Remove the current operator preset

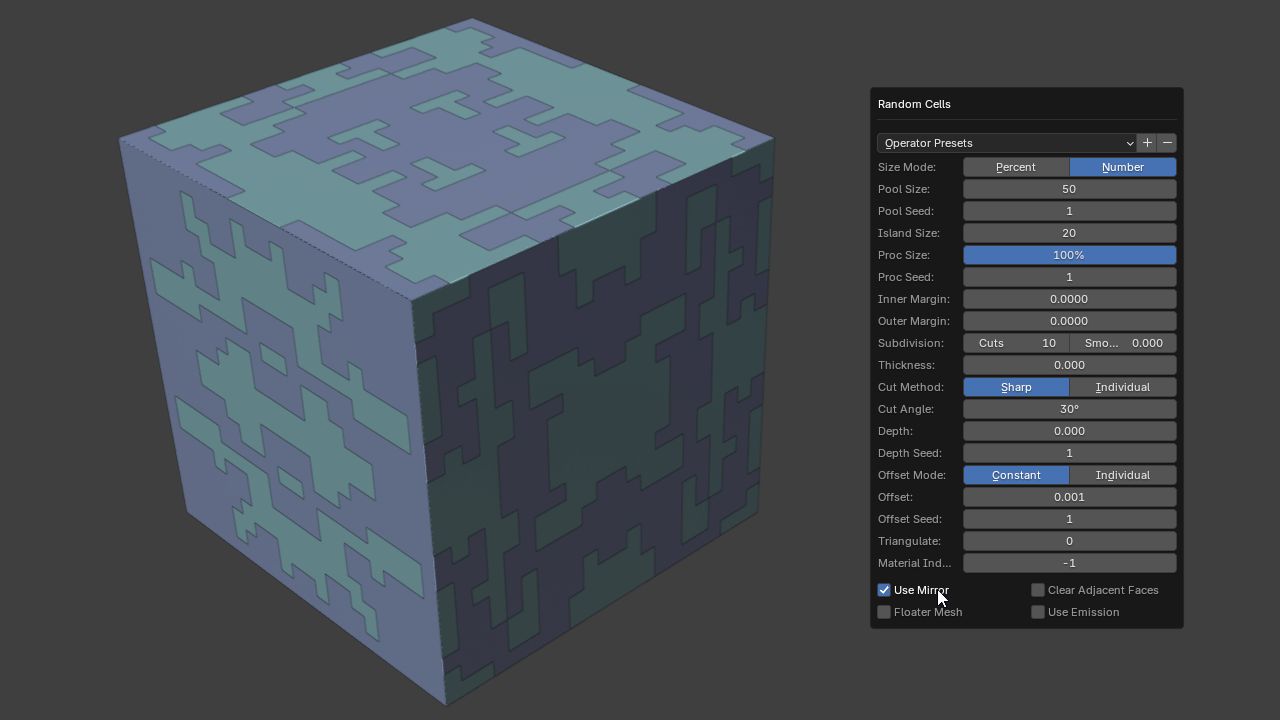[x=1167, y=143]
